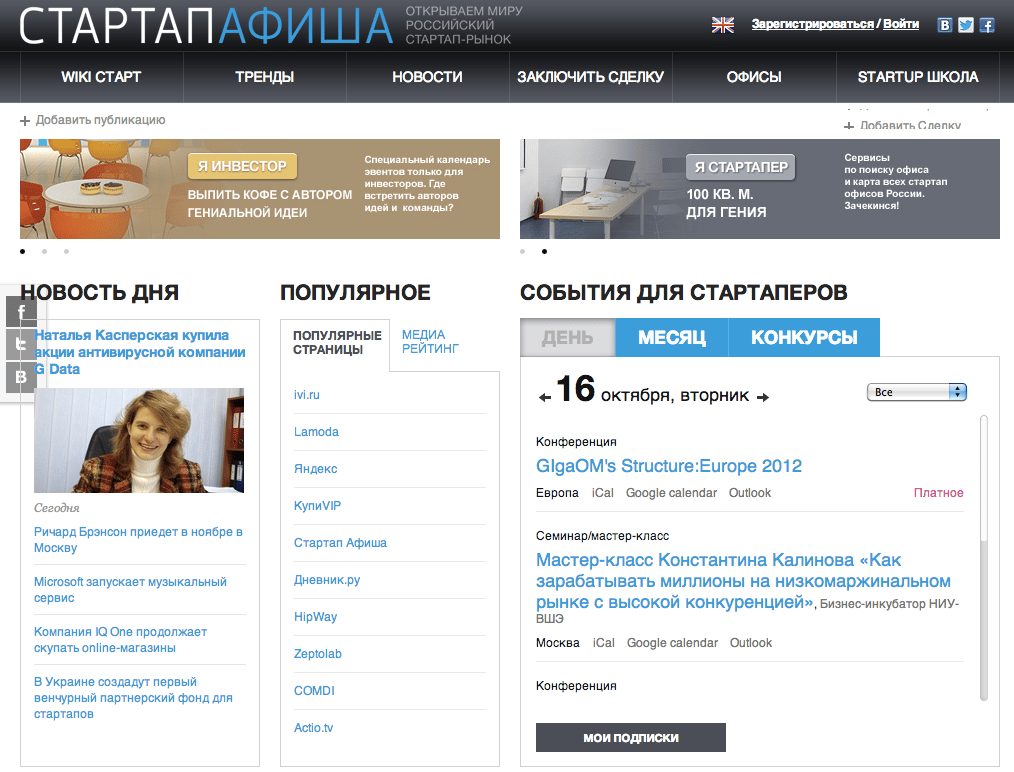This screenshot has width=1014, height=772.
Task: Open НОВОСТИ menu item
Action: click(x=427, y=77)
